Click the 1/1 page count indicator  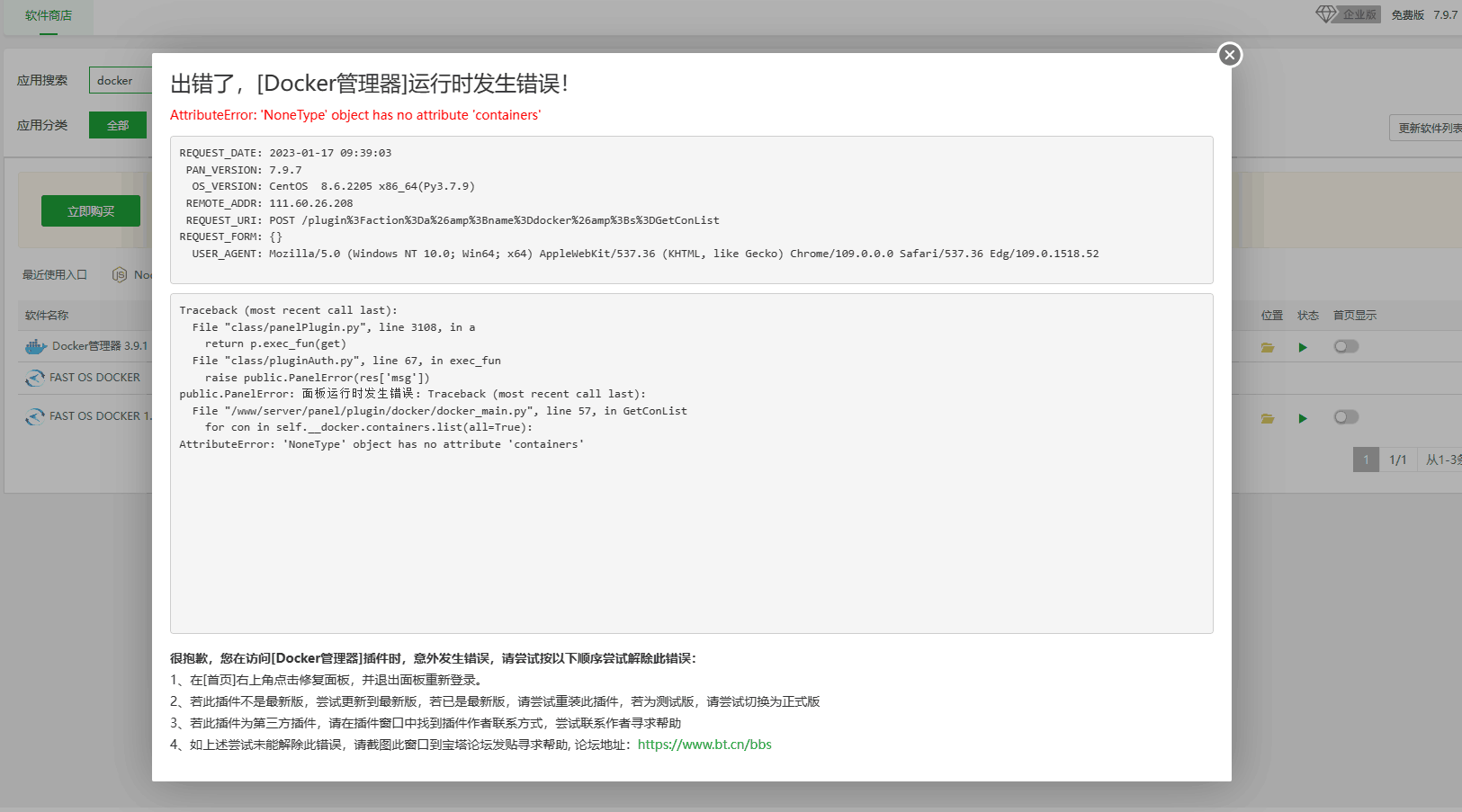tap(1398, 460)
